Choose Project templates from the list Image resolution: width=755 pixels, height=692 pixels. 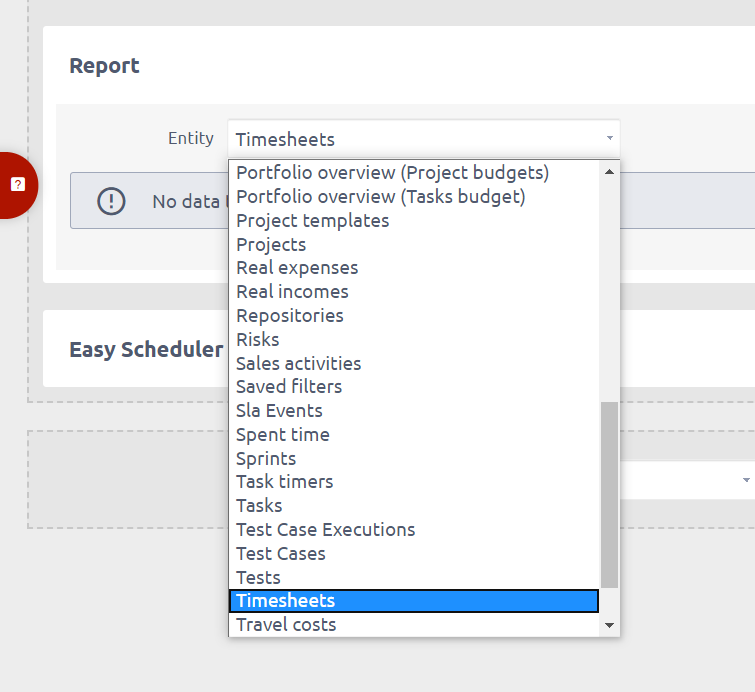point(312,221)
